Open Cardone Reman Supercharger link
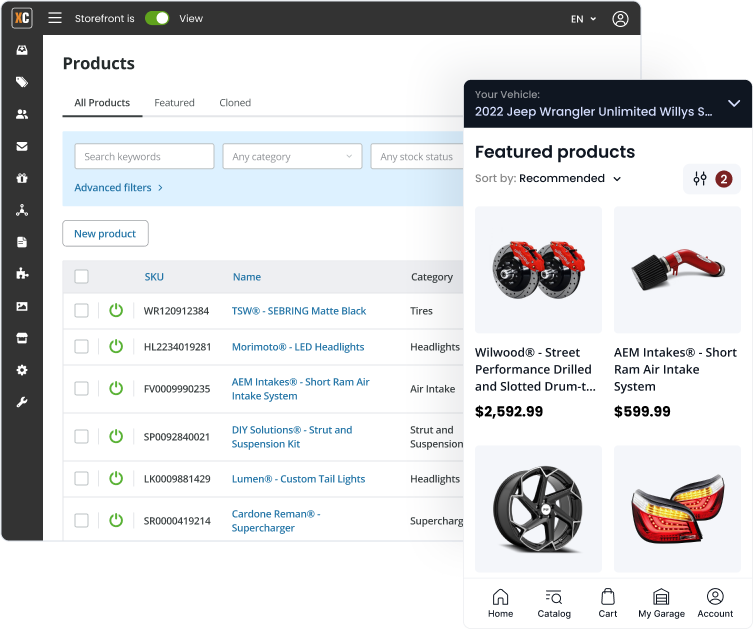 click(x=276, y=520)
